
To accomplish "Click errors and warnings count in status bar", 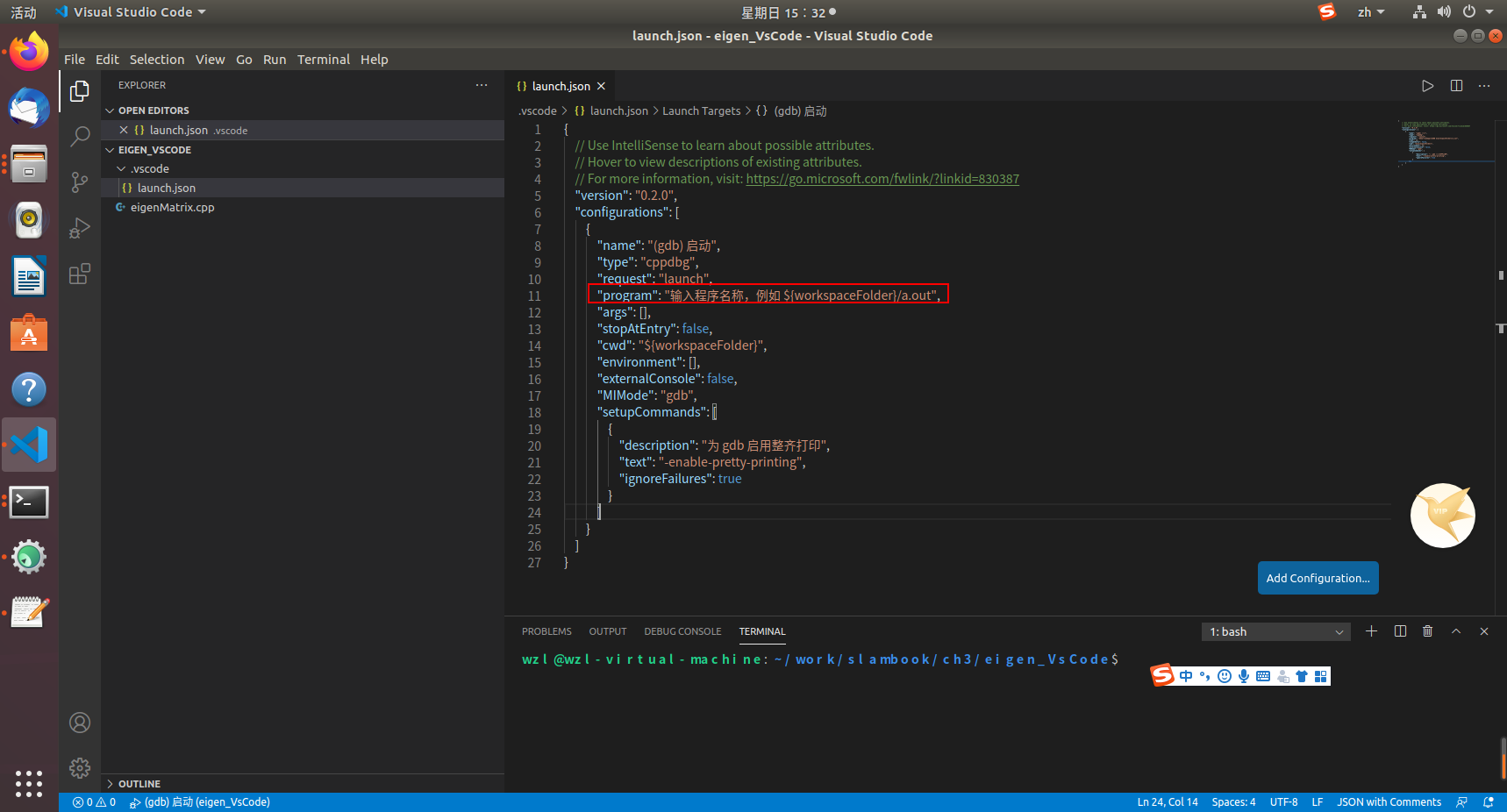I will click(x=94, y=802).
